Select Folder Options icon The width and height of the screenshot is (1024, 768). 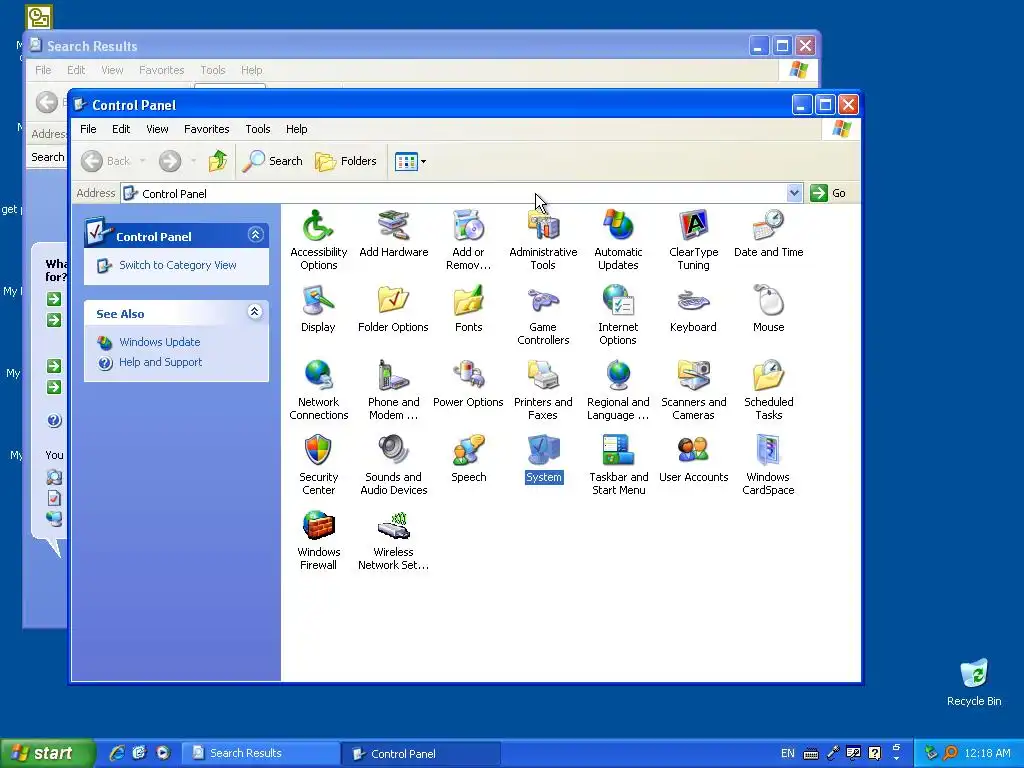pos(393,301)
